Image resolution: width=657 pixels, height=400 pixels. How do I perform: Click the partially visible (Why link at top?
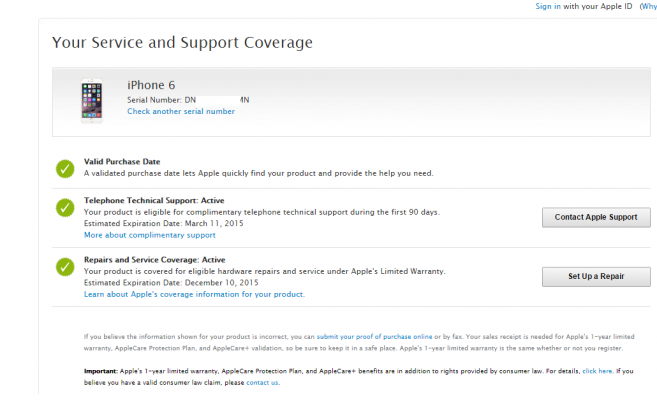(648, 6)
